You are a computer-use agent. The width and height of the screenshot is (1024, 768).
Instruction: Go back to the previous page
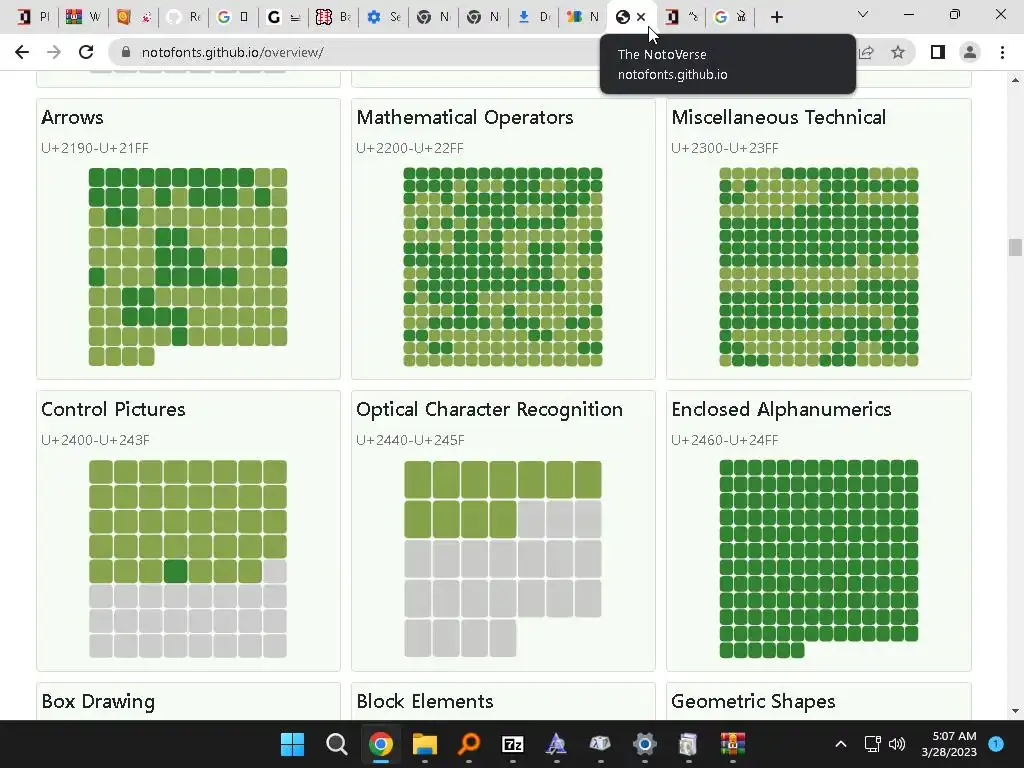pyautogui.click(x=22, y=52)
